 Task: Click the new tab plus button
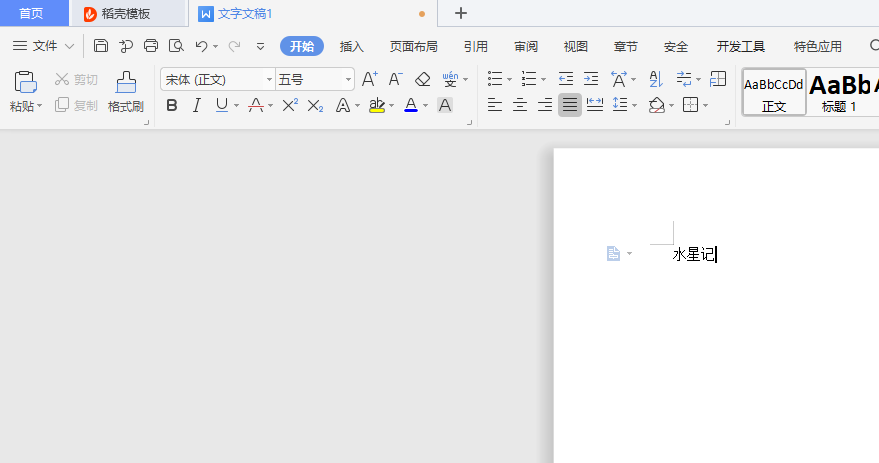pos(461,13)
